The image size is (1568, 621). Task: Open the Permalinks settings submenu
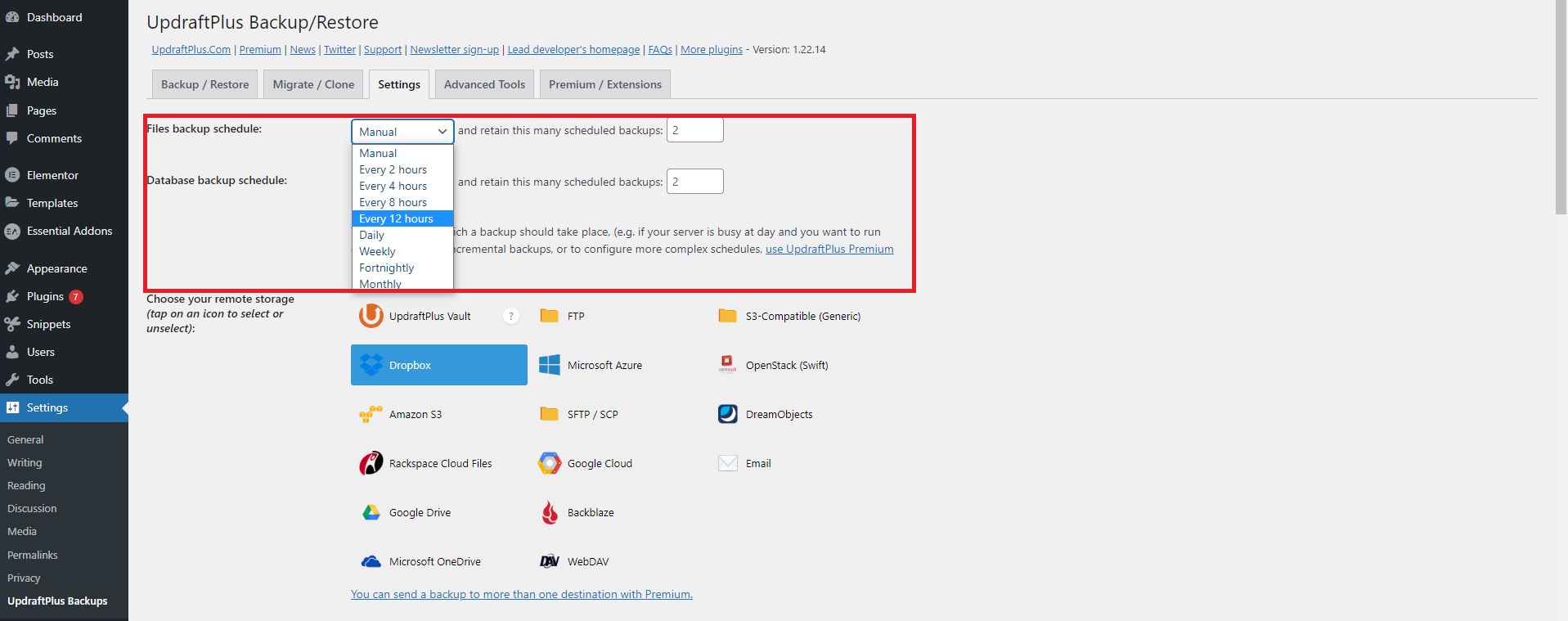click(x=33, y=555)
